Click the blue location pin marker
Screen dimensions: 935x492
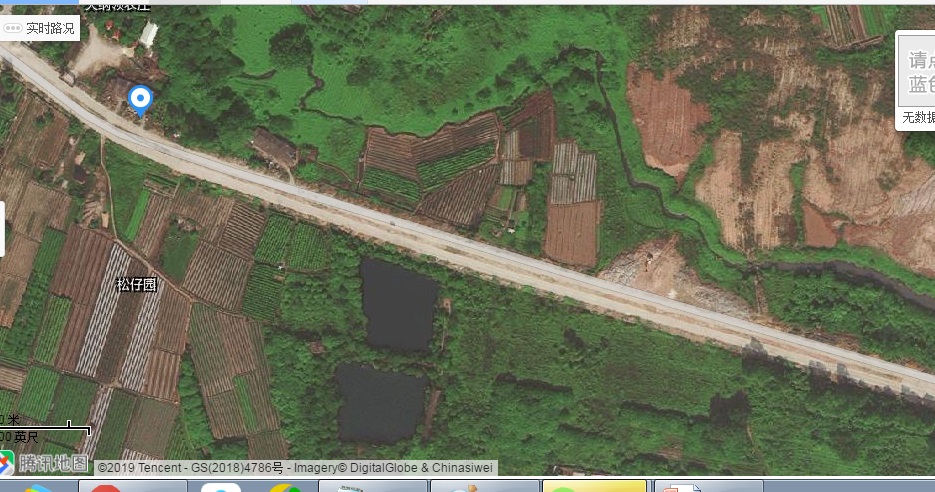click(141, 100)
